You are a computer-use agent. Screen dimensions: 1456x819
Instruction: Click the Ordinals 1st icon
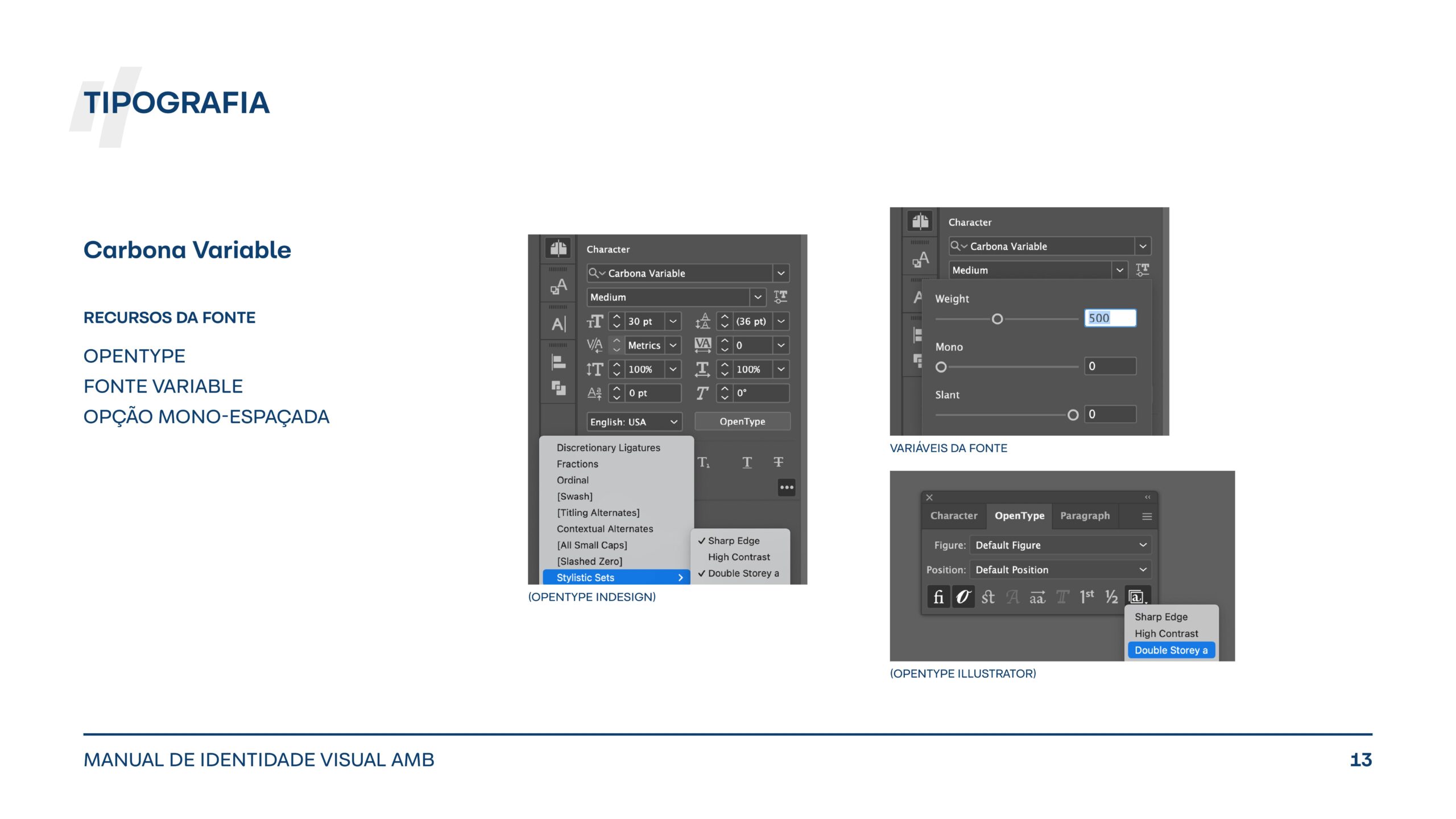(1086, 597)
